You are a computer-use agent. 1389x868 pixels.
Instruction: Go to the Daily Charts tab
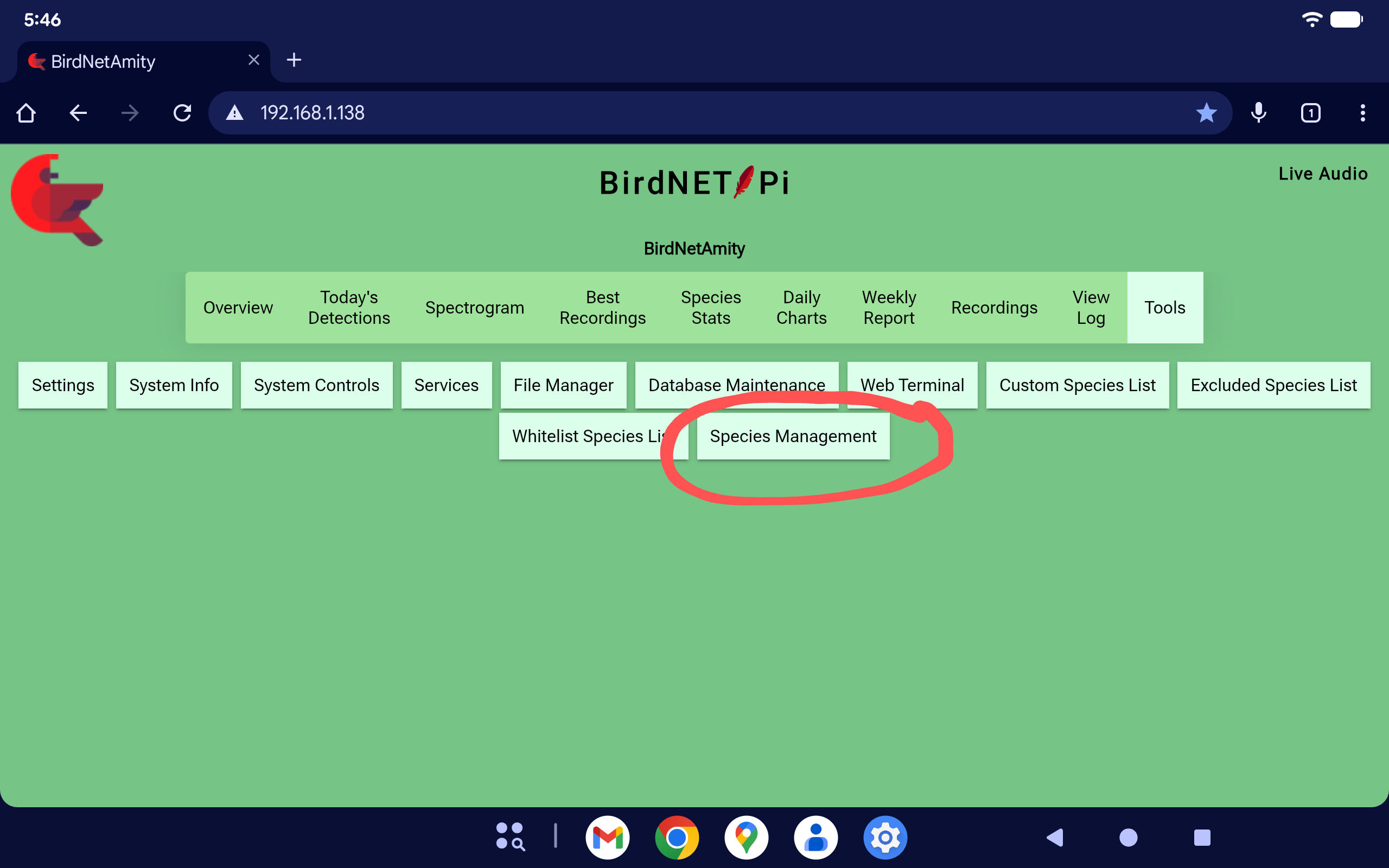801,308
